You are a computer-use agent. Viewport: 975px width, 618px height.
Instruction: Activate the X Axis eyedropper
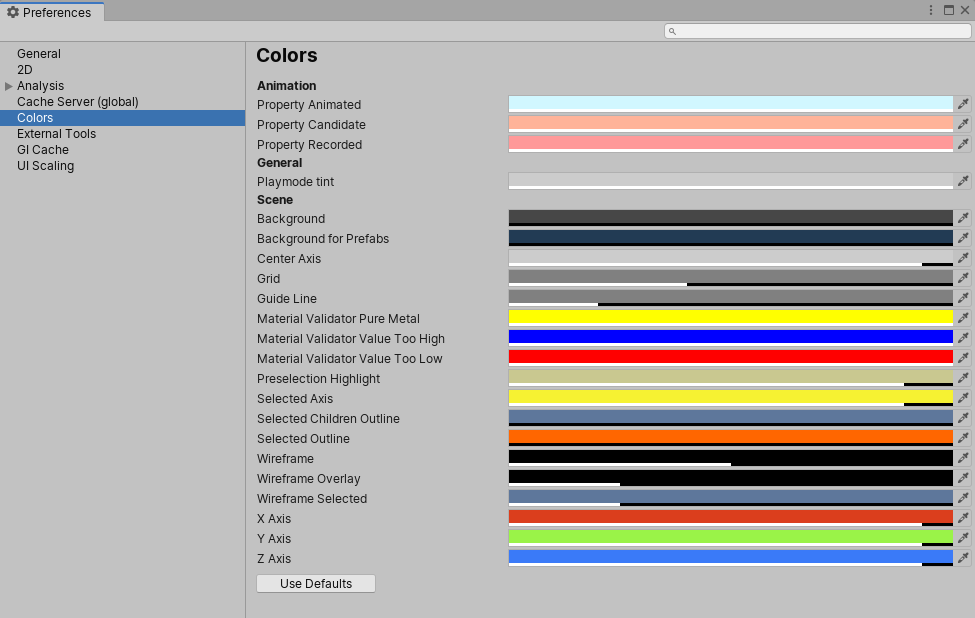963,518
